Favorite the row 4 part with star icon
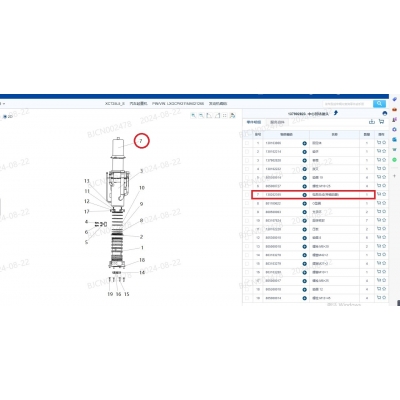 click(x=384, y=169)
